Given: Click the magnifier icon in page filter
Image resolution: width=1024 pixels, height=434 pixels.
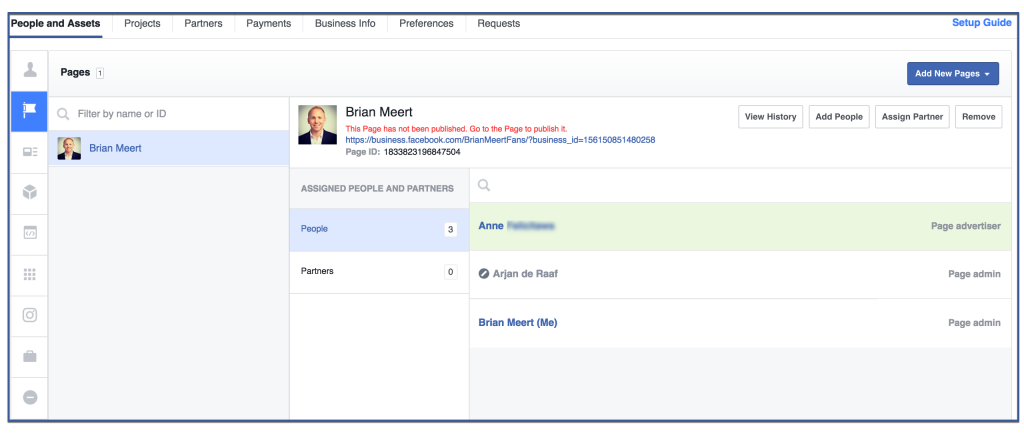Looking at the screenshot, I should point(63,114).
